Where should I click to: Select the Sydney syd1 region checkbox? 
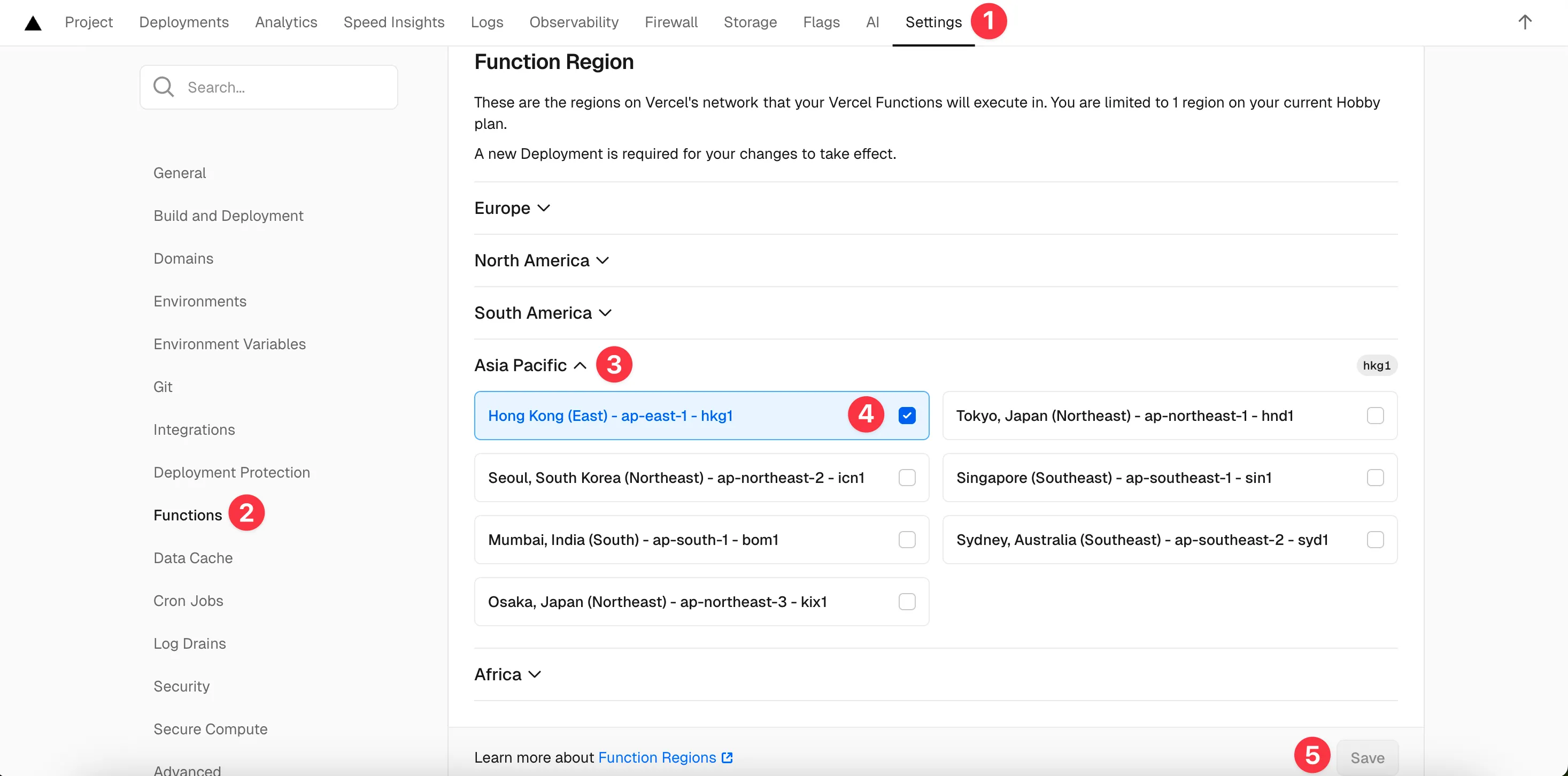[1374, 540]
